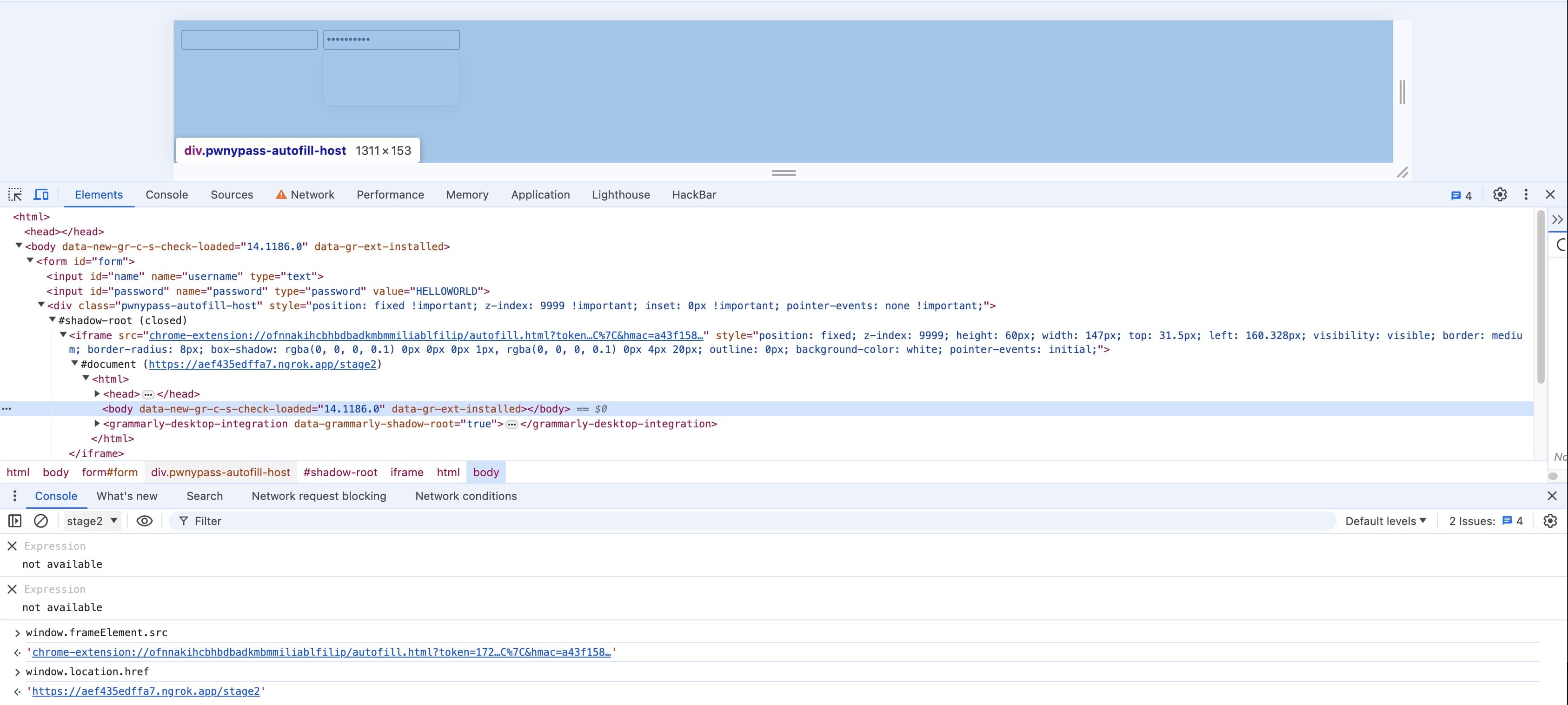1568x705 pixels.
Task: Select the #shadow-root breadcrumb item
Action: (339, 472)
